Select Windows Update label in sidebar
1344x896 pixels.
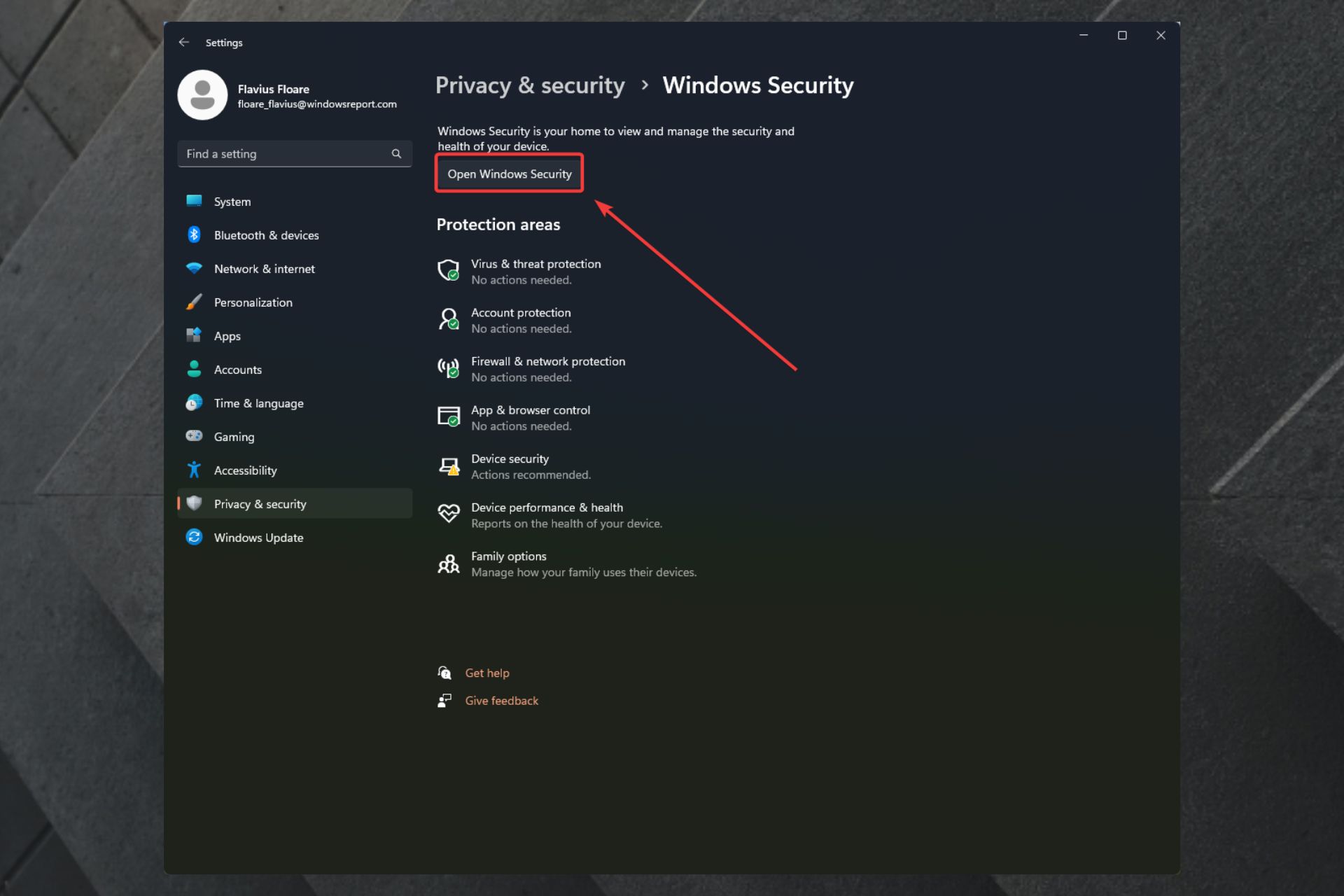click(x=258, y=538)
